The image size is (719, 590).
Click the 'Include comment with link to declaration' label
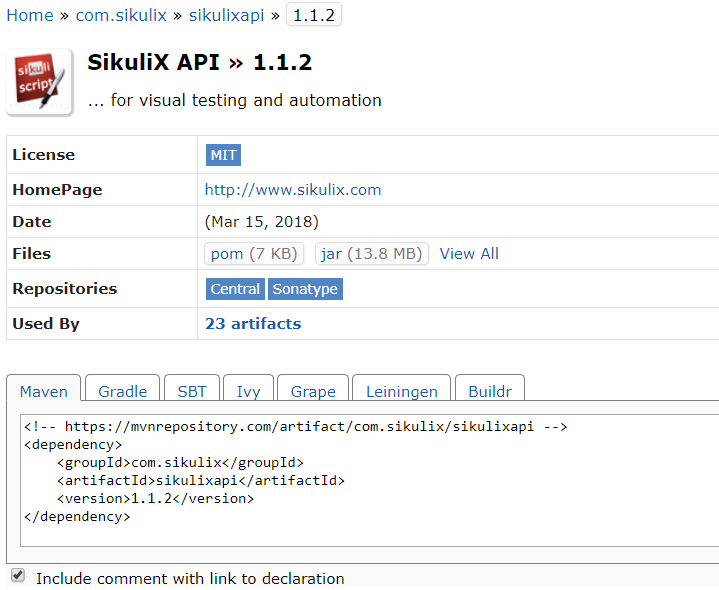(190, 579)
